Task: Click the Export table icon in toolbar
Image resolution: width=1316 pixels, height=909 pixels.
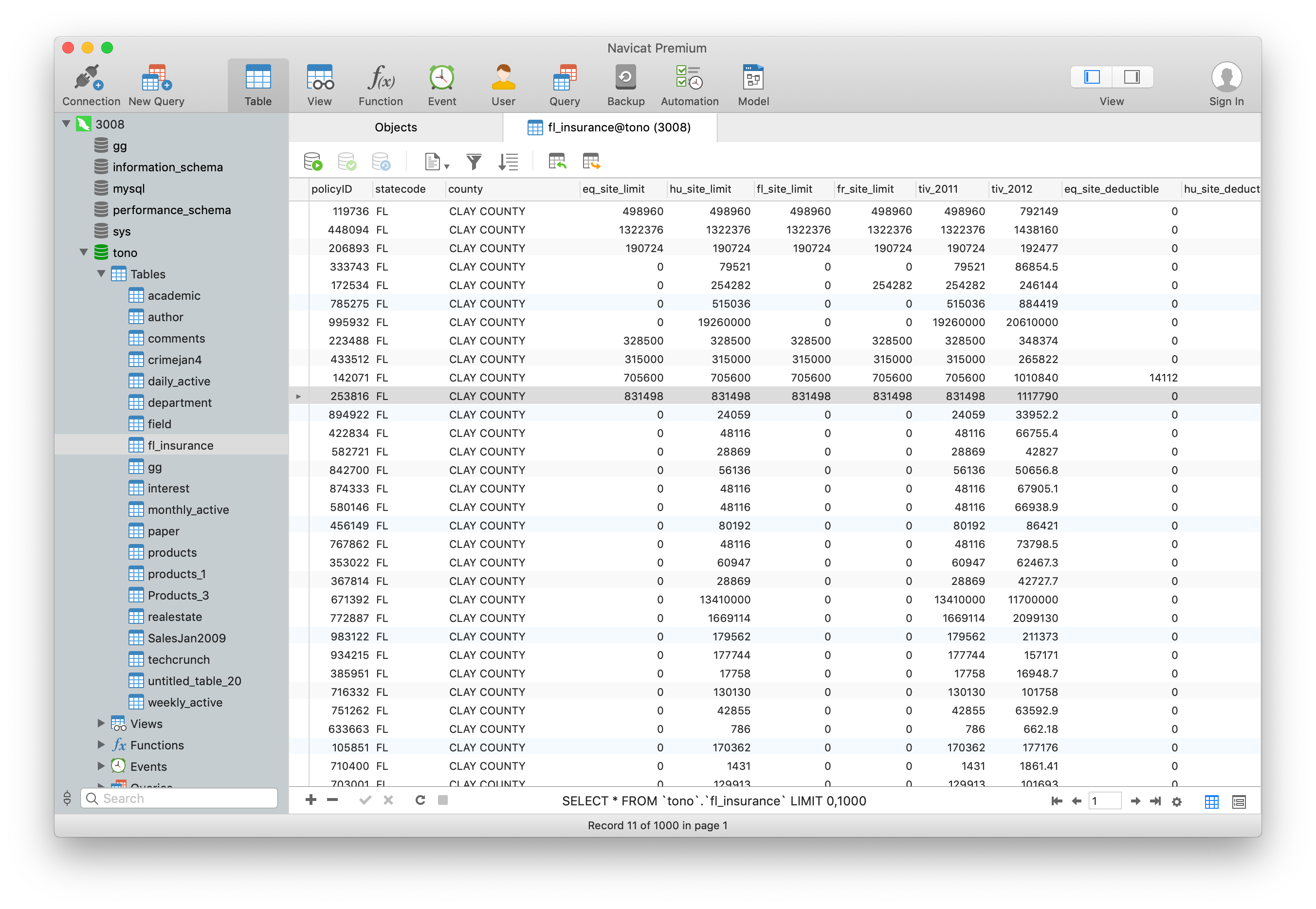Action: pyautogui.click(x=592, y=162)
